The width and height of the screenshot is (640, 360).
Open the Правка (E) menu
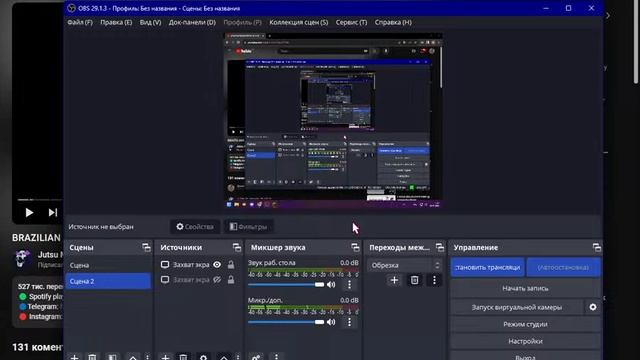click(x=116, y=22)
